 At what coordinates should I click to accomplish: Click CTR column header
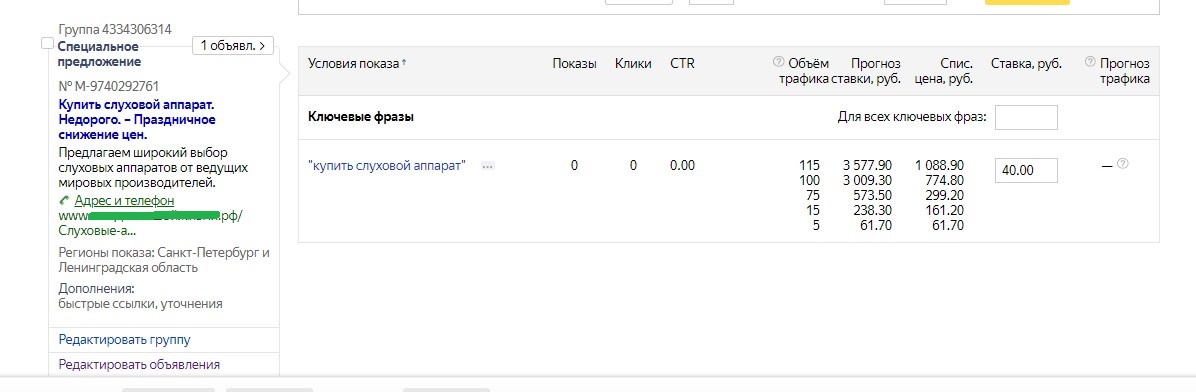click(x=682, y=63)
